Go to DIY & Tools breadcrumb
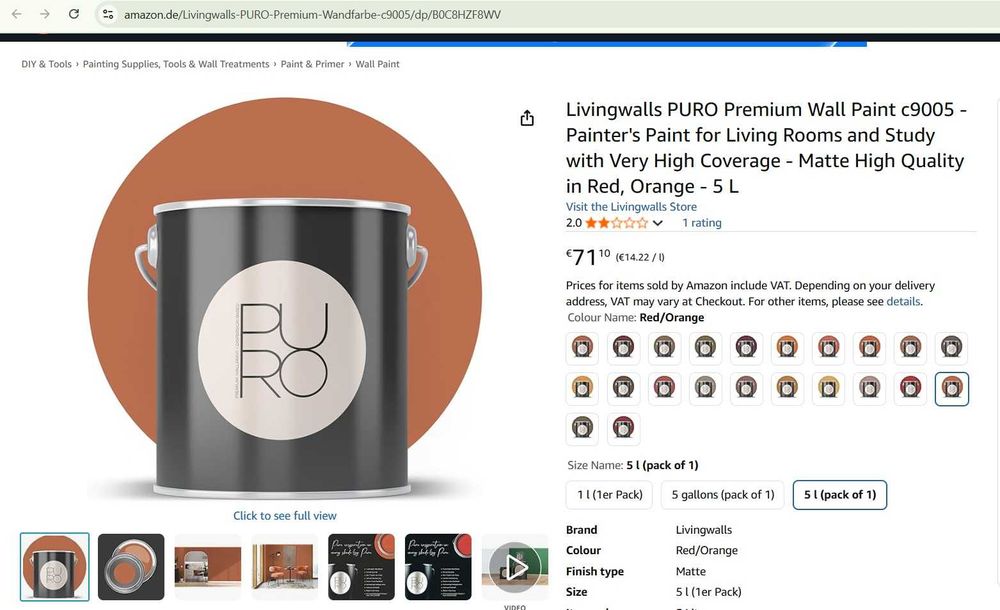The height and width of the screenshot is (610, 1000). [x=47, y=64]
